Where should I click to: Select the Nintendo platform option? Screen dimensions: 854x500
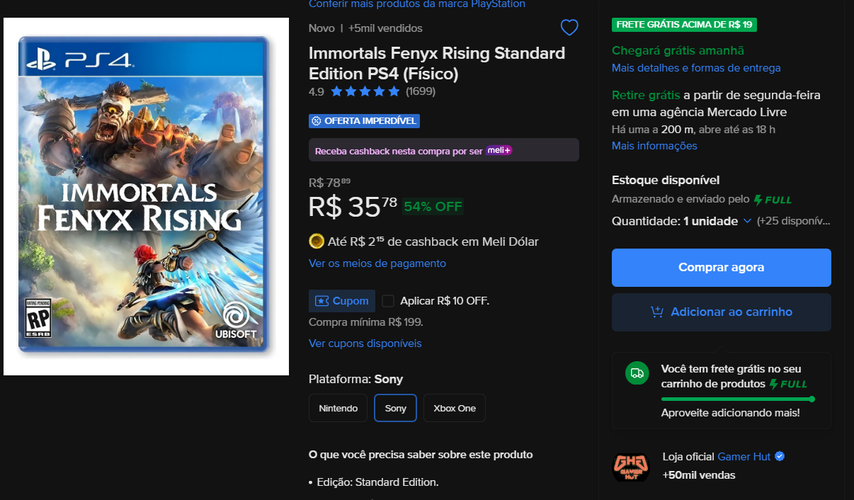[338, 408]
